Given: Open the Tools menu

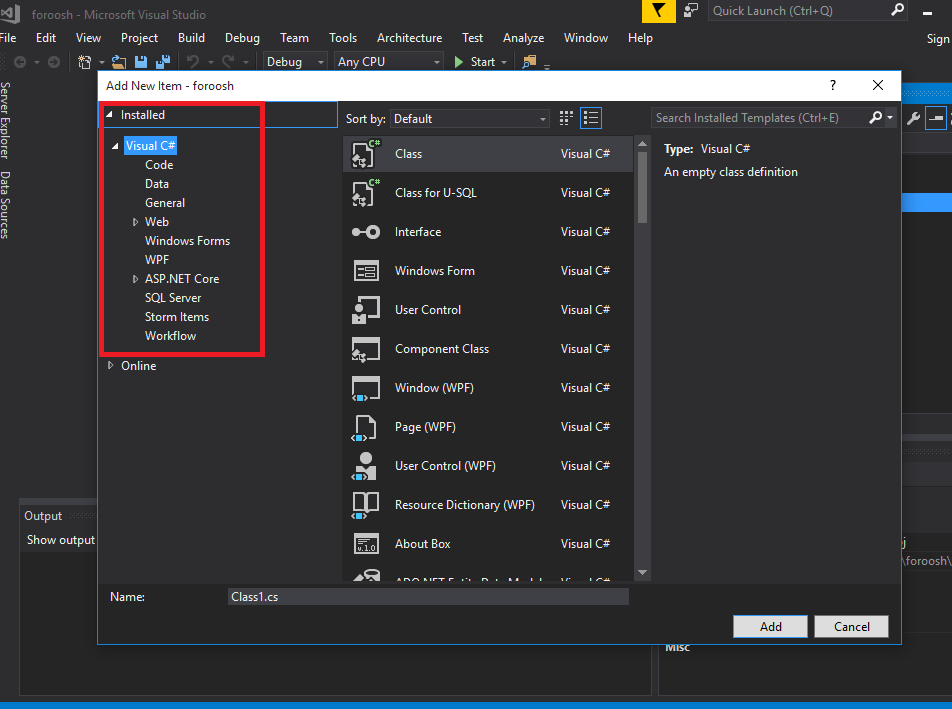Looking at the screenshot, I should click(343, 38).
